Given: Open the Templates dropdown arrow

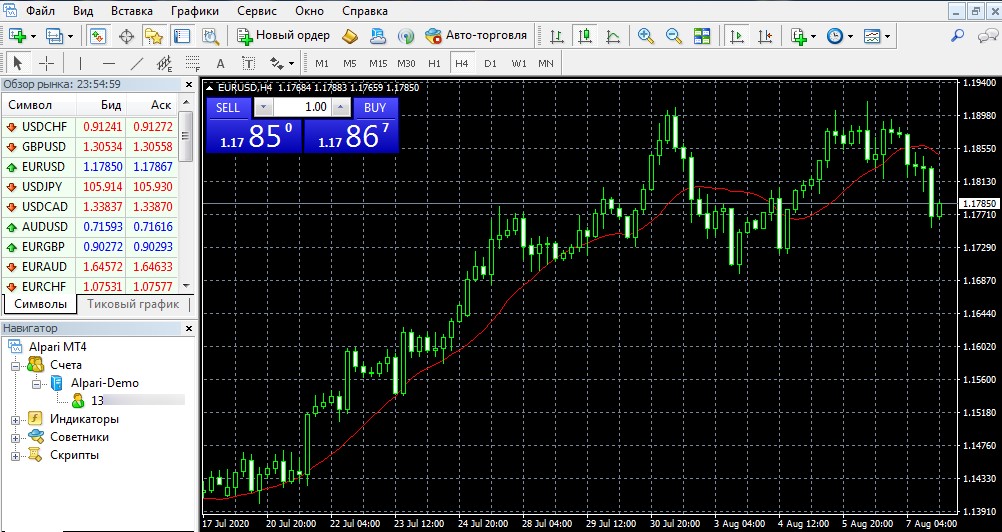Looking at the screenshot, I should 888,37.
